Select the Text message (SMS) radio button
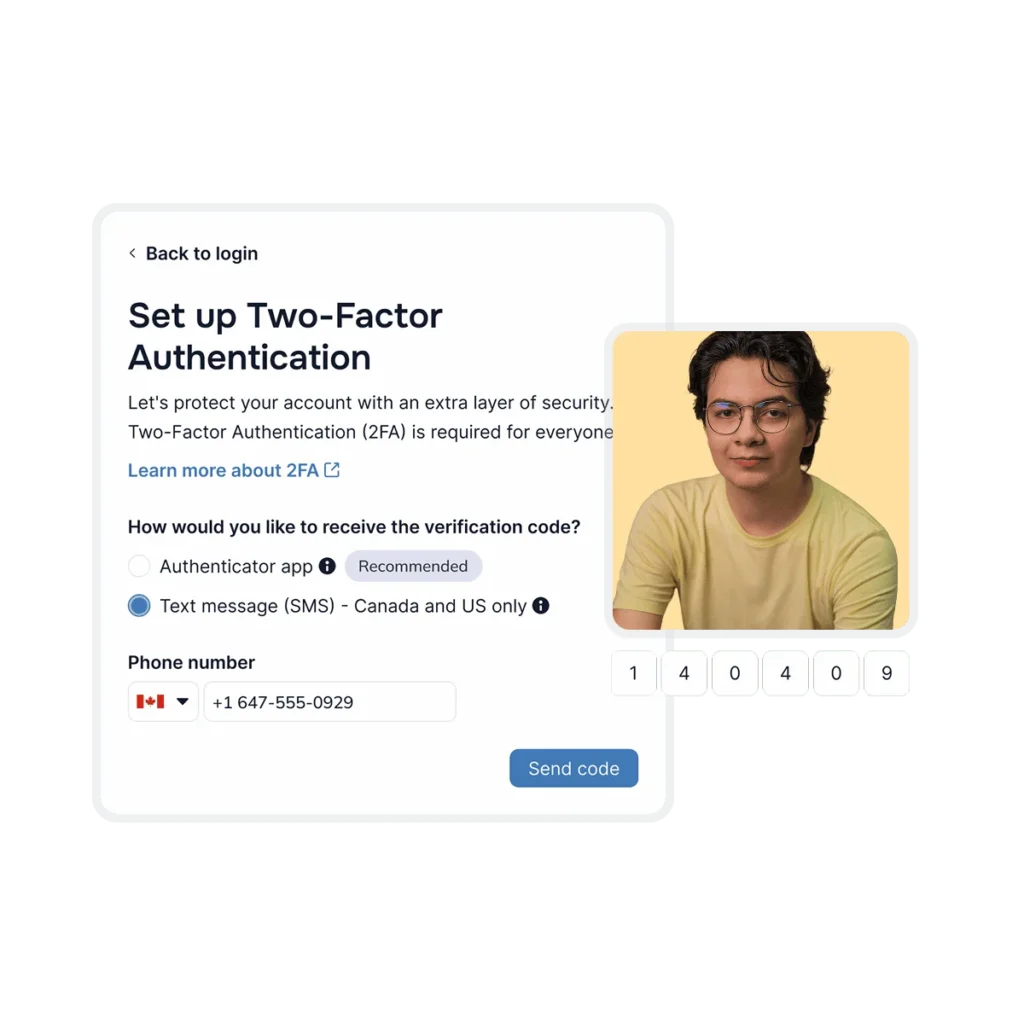This screenshot has height=1024, width=1024. click(139, 606)
